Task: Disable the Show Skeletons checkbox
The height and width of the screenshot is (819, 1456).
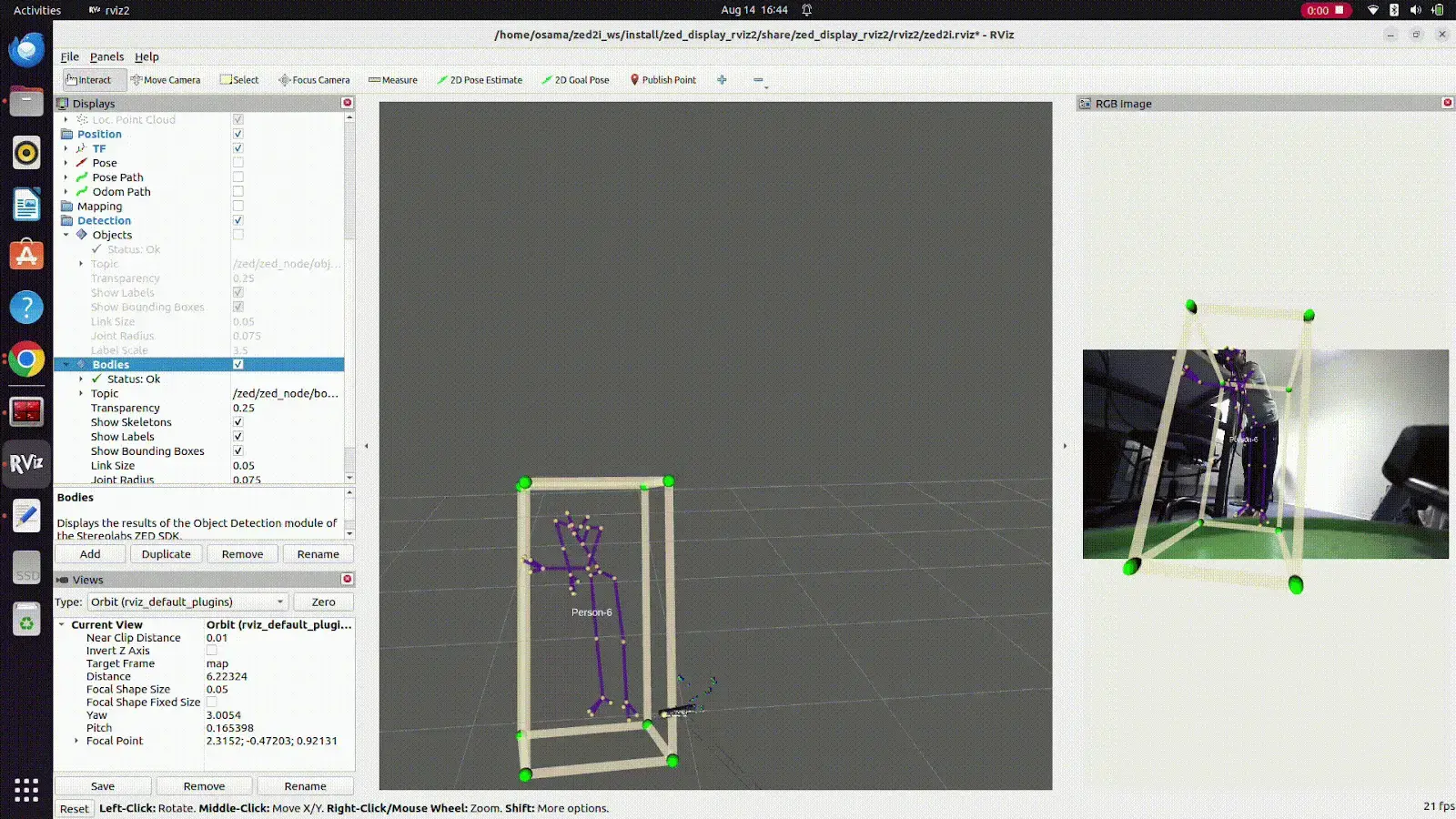Action: point(238,422)
